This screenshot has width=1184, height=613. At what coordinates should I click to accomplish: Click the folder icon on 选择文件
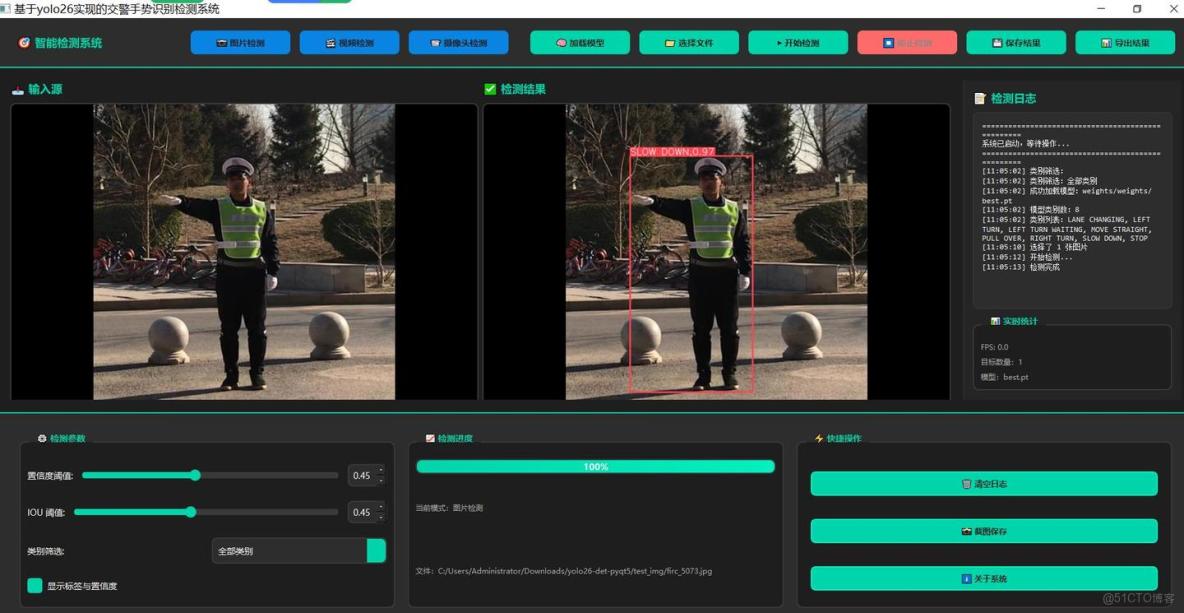coord(671,43)
